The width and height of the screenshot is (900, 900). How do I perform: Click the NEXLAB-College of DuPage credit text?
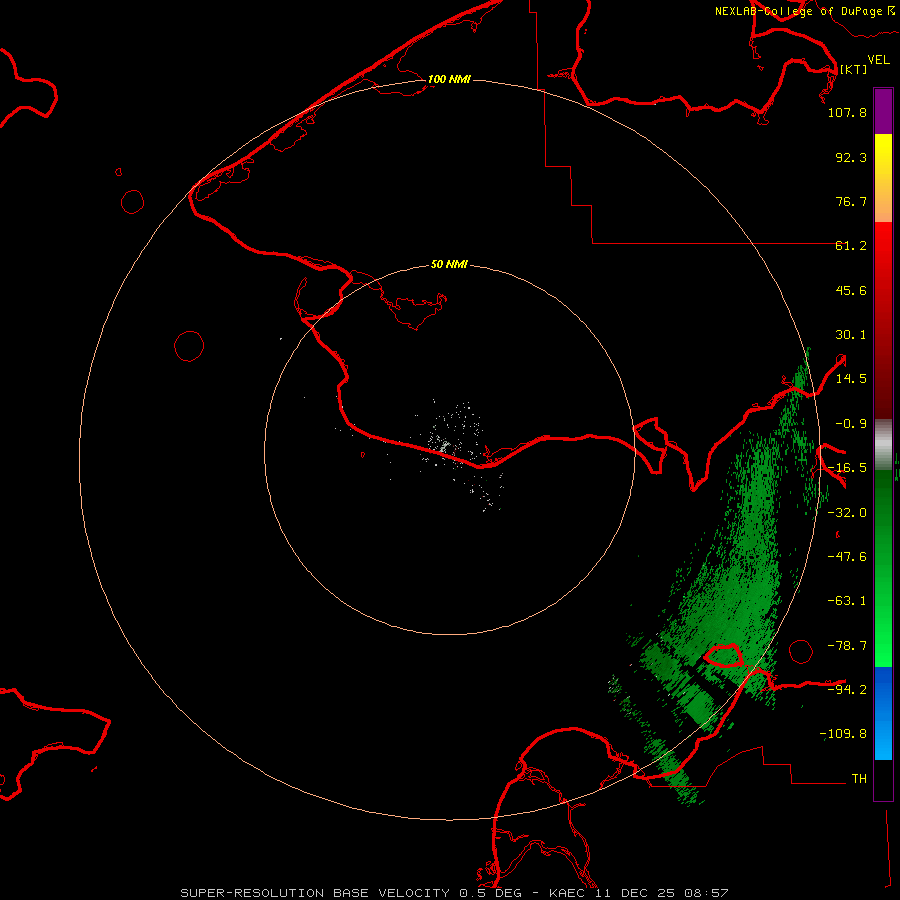point(804,11)
